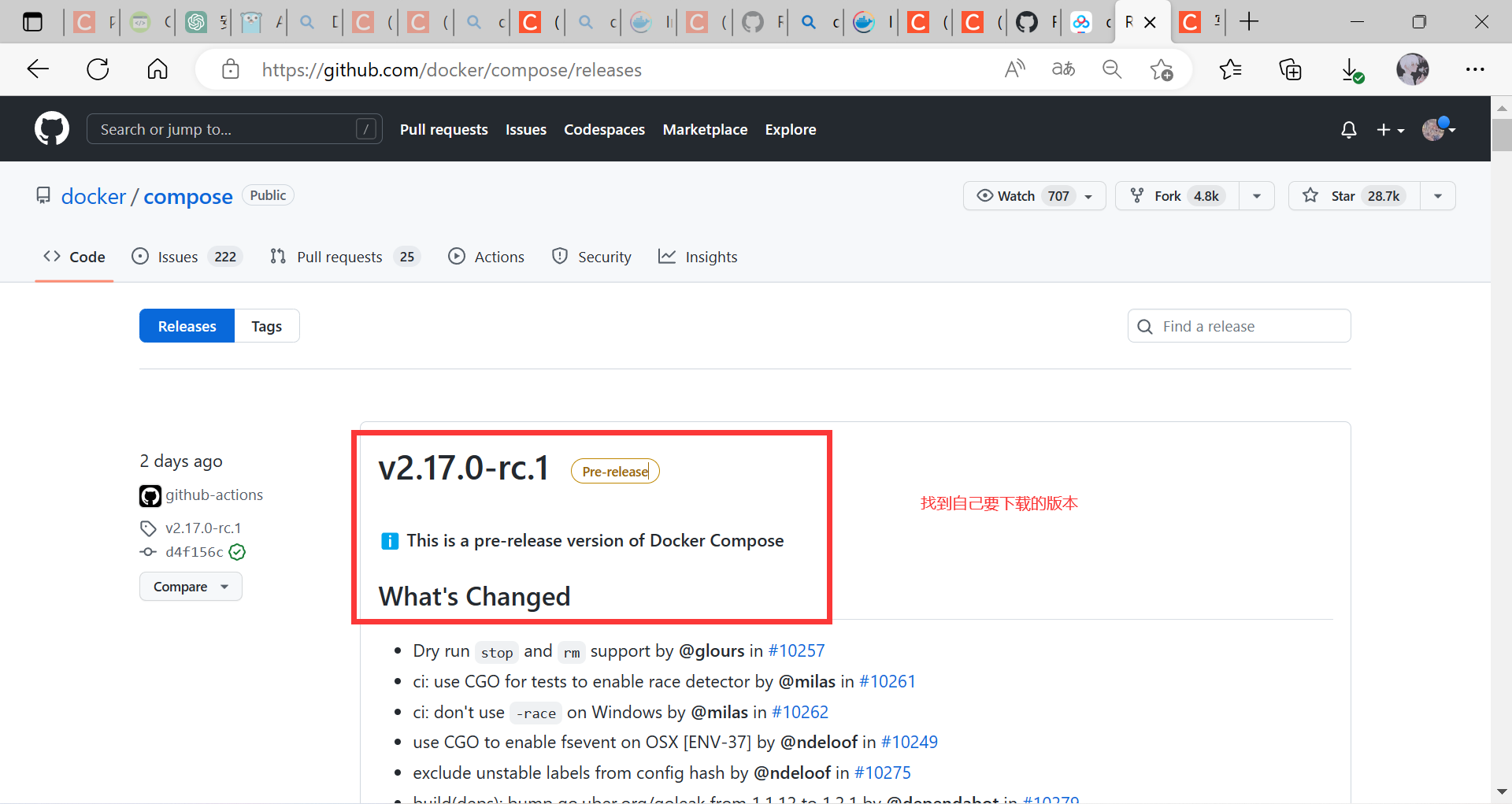Open user avatar menu in GitHub header

[x=1438, y=129]
